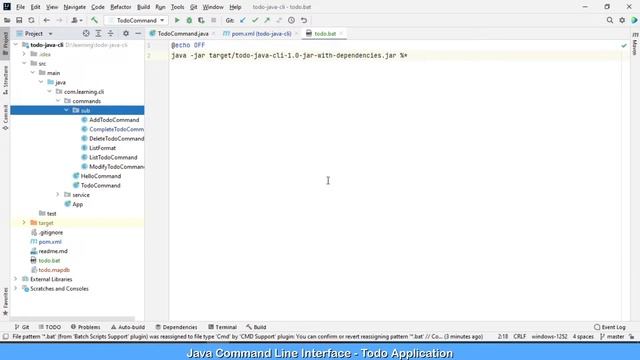
Task: Click the Git push arrow icon
Action: (x=267, y=20)
